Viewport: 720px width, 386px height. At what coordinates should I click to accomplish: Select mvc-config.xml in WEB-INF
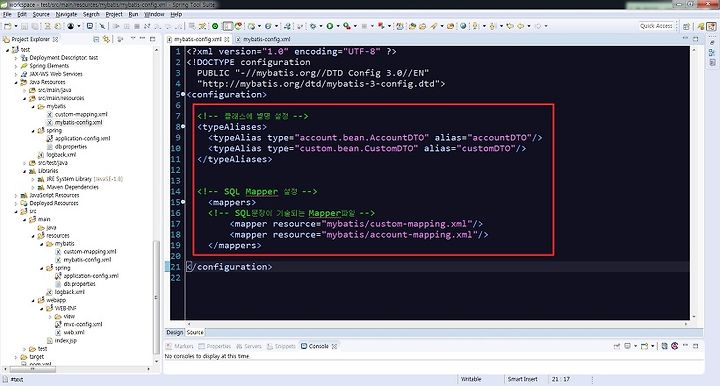point(83,324)
